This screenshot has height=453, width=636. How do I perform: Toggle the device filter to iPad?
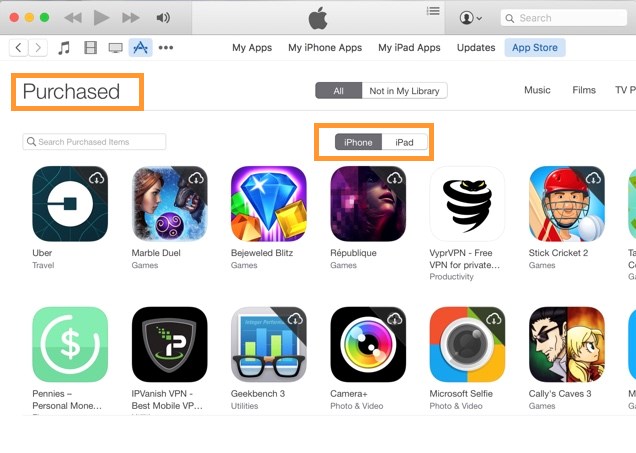pyautogui.click(x=404, y=142)
